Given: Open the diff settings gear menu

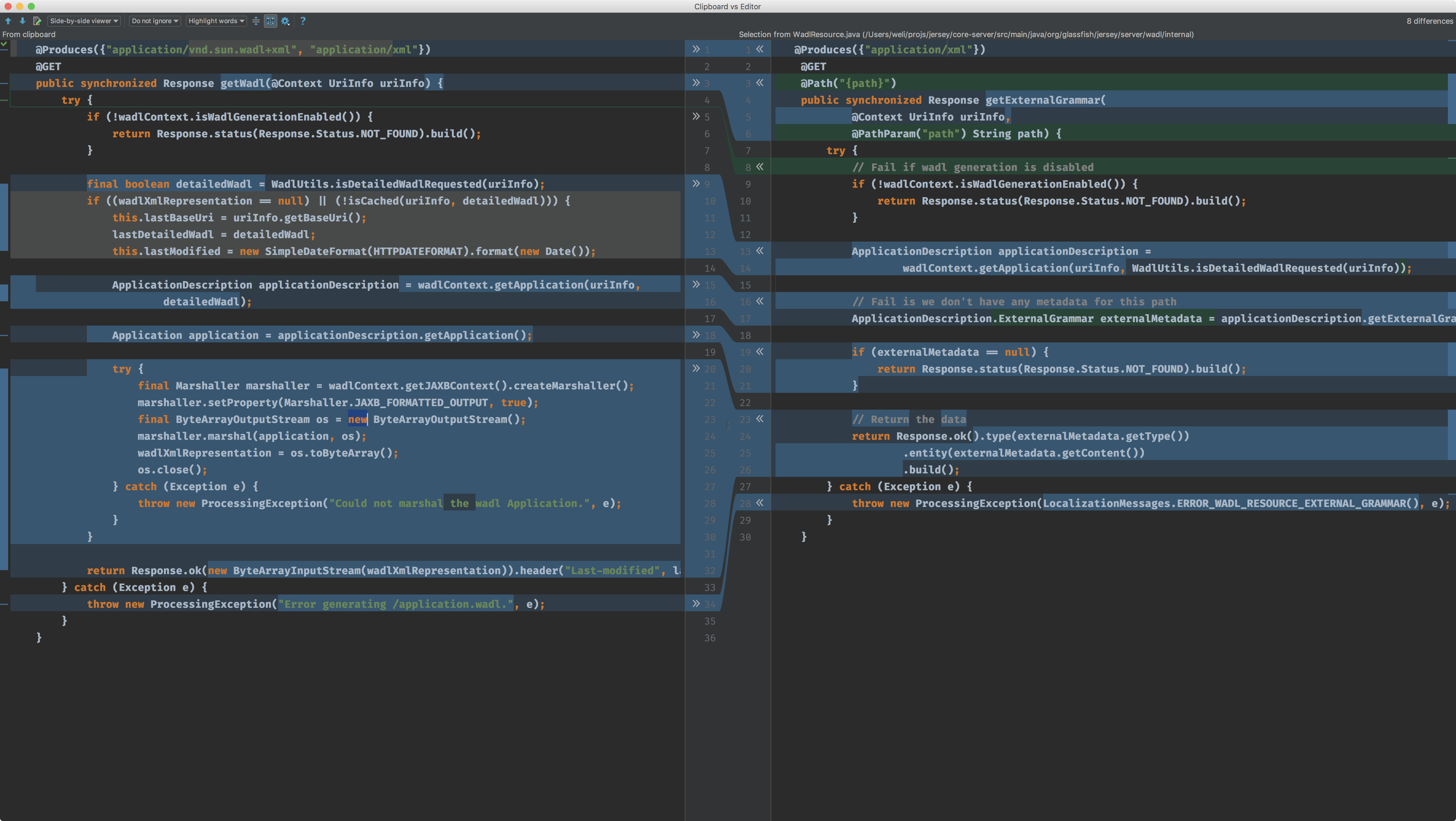Looking at the screenshot, I should [x=286, y=21].
